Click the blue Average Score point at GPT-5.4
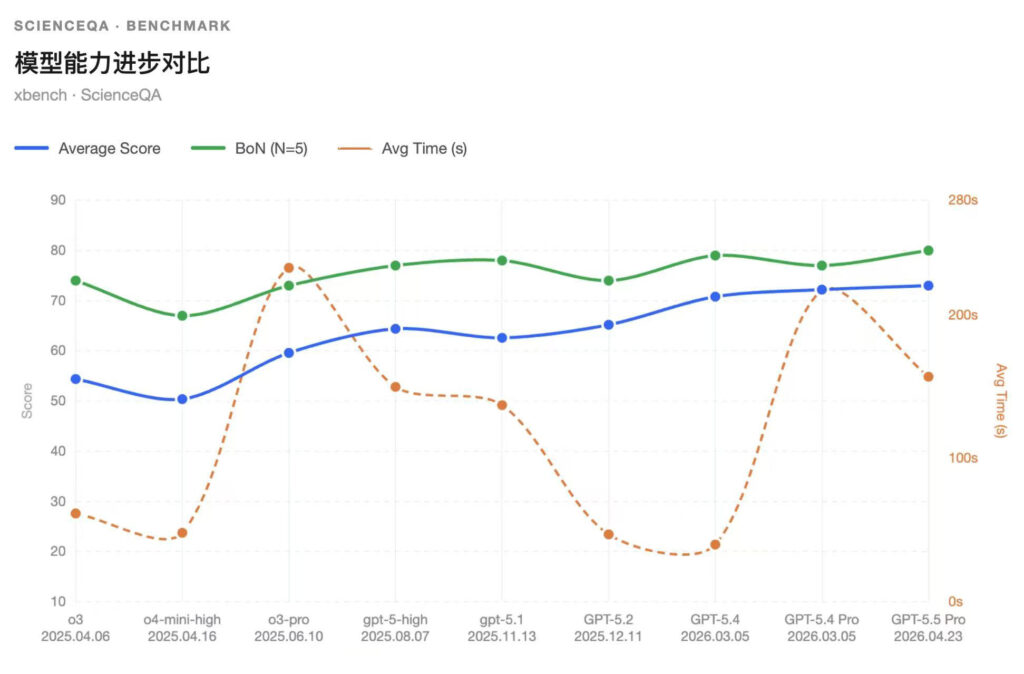 [715, 296]
